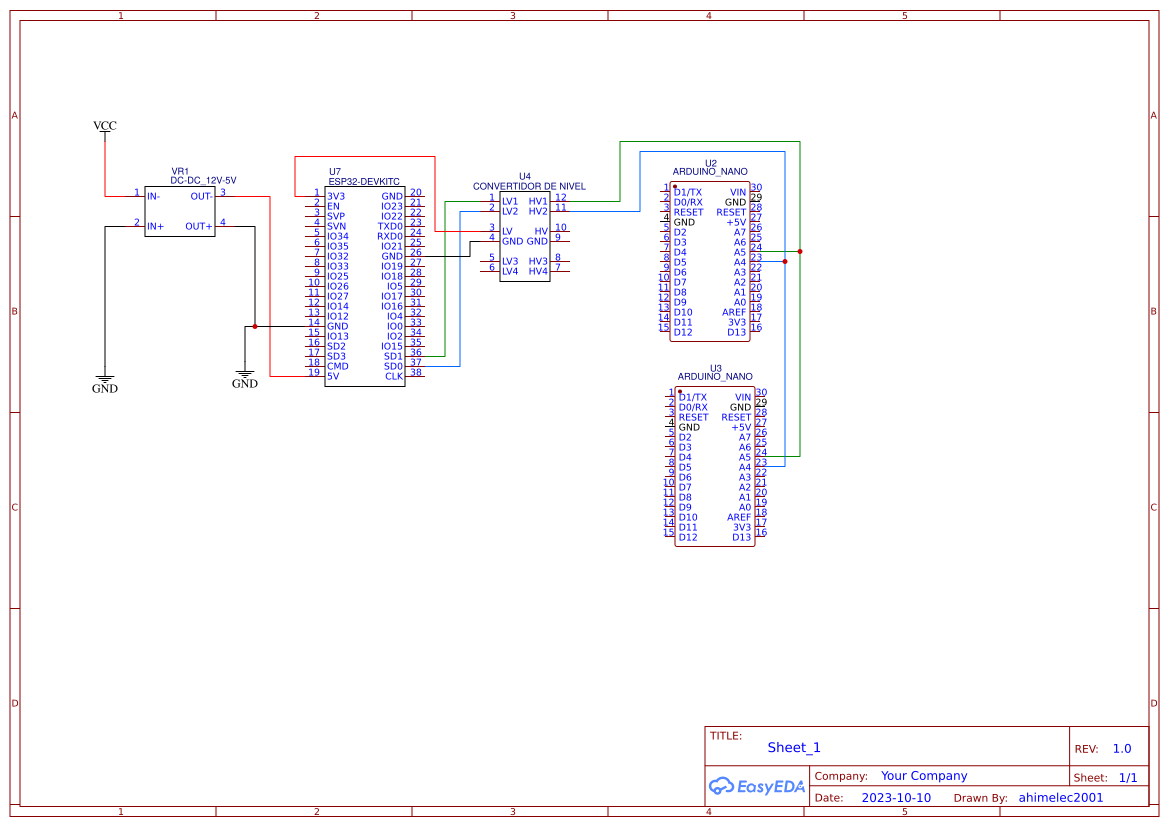Select the VR1 DC-DC_12V-5V component body
This screenshot has width=1169, height=827.
pyautogui.click(x=180, y=212)
